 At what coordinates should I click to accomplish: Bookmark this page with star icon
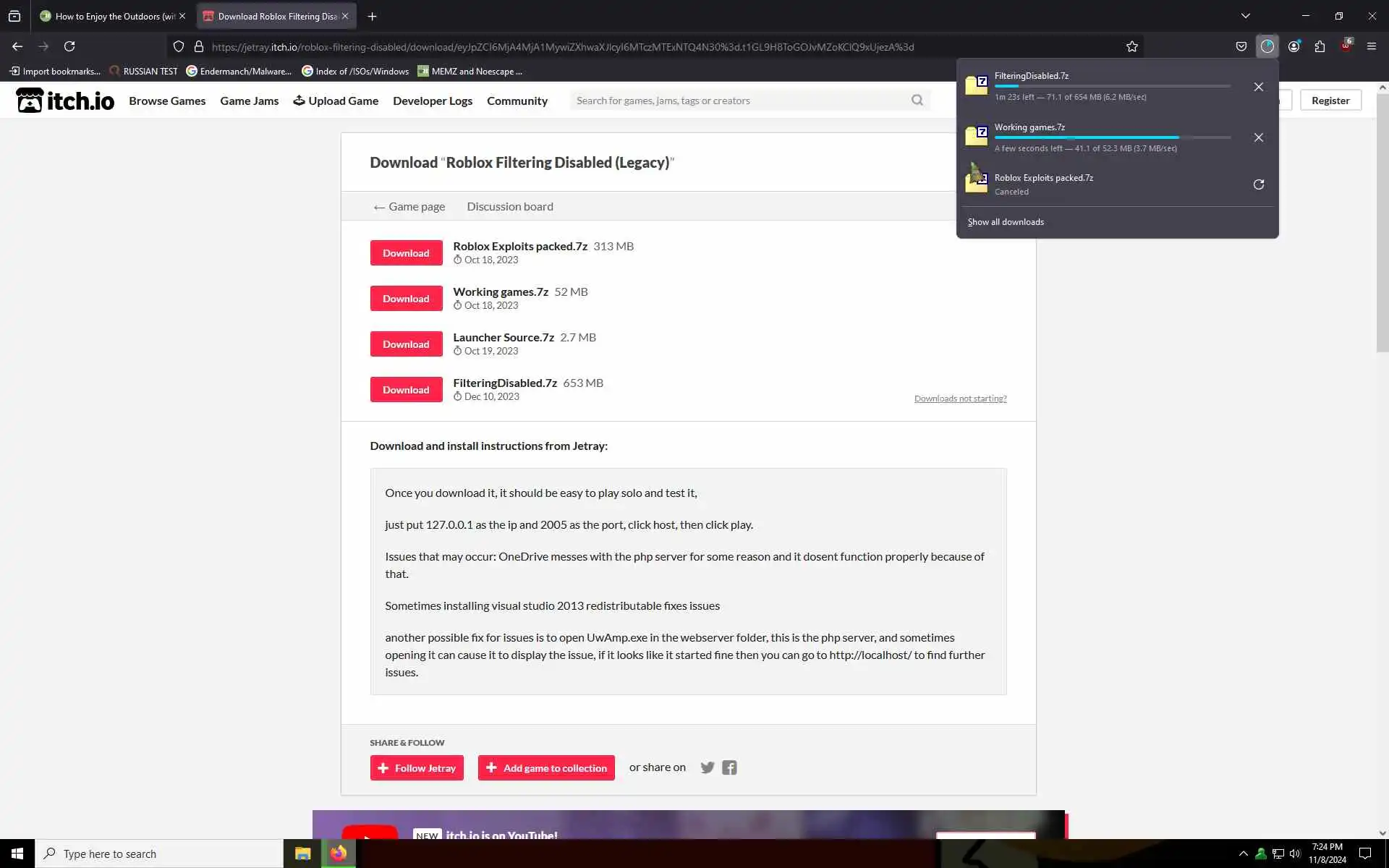tap(1131, 46)
